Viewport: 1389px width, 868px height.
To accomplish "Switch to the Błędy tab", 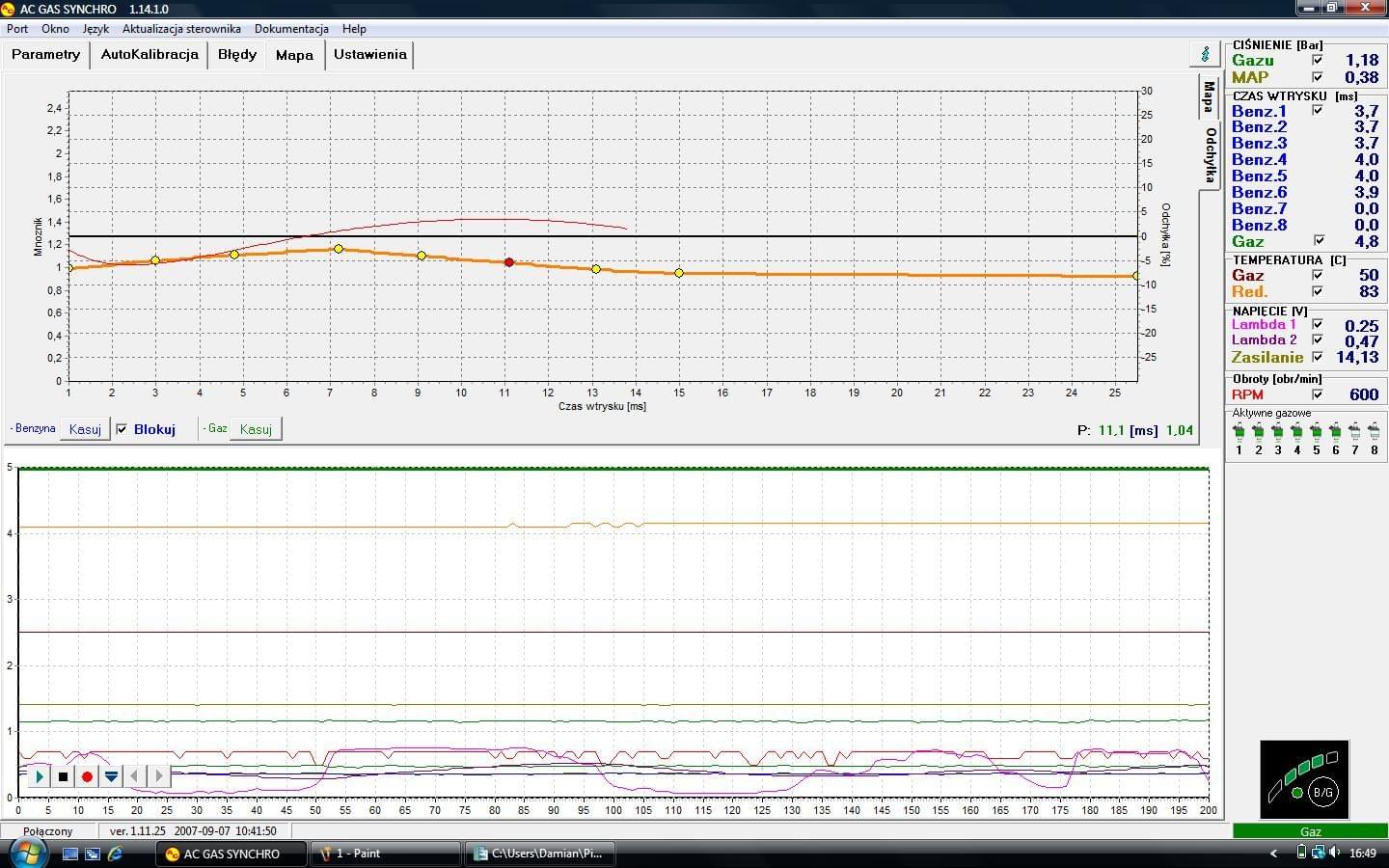I will 237,54.
